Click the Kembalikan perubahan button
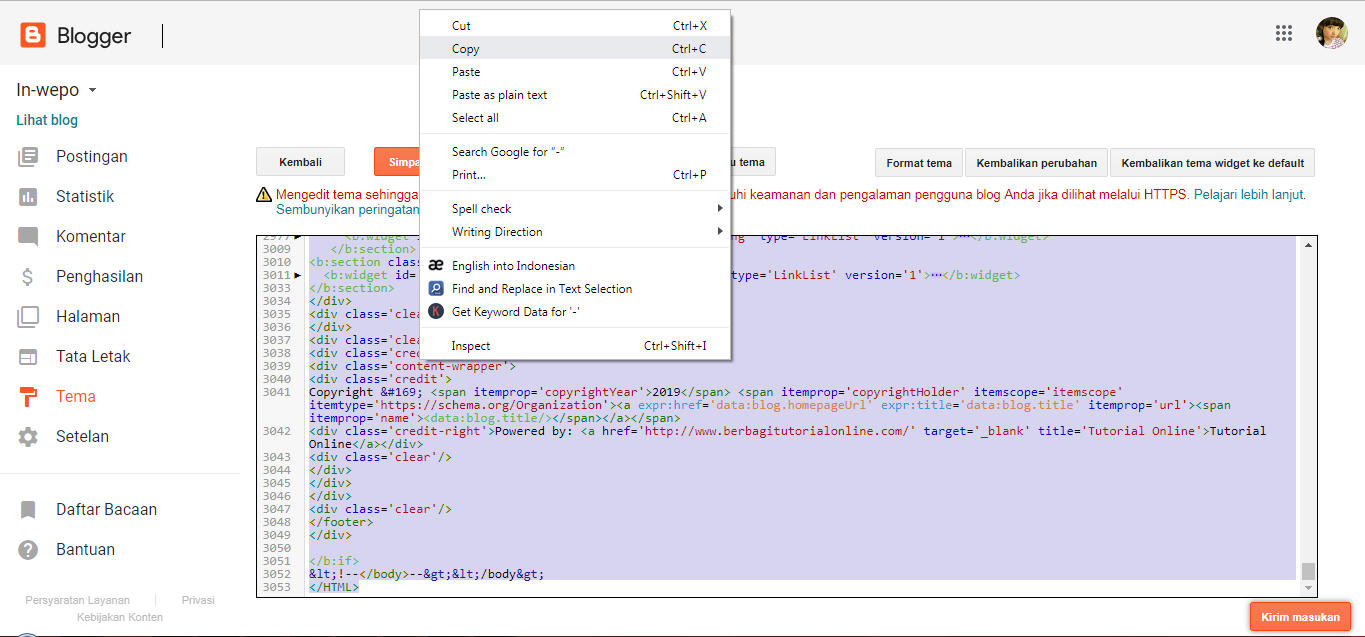The height and width of the screenshot is (637, 1365). click(x=1036, y=163)
